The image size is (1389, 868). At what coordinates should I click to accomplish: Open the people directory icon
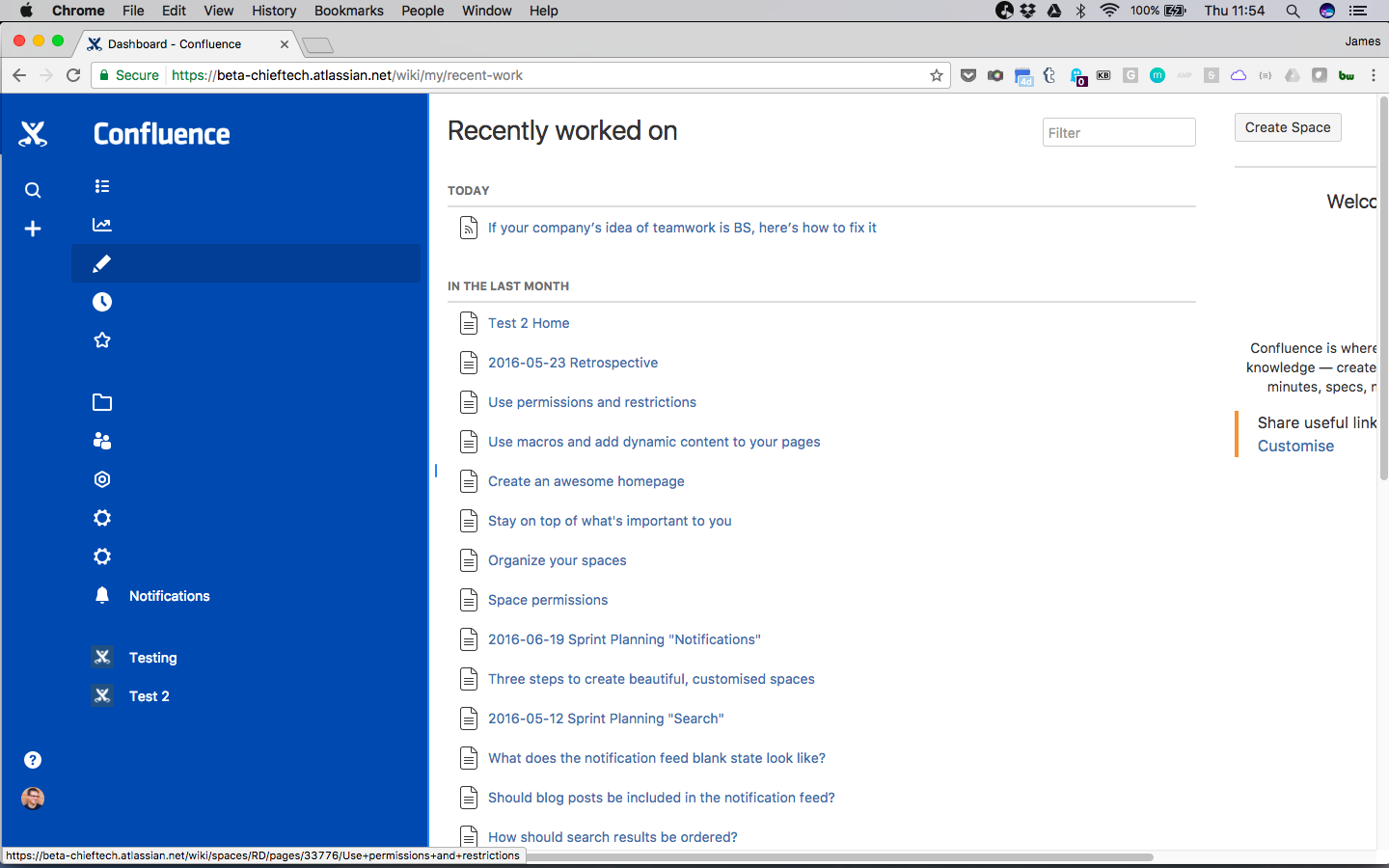point(102,441)
